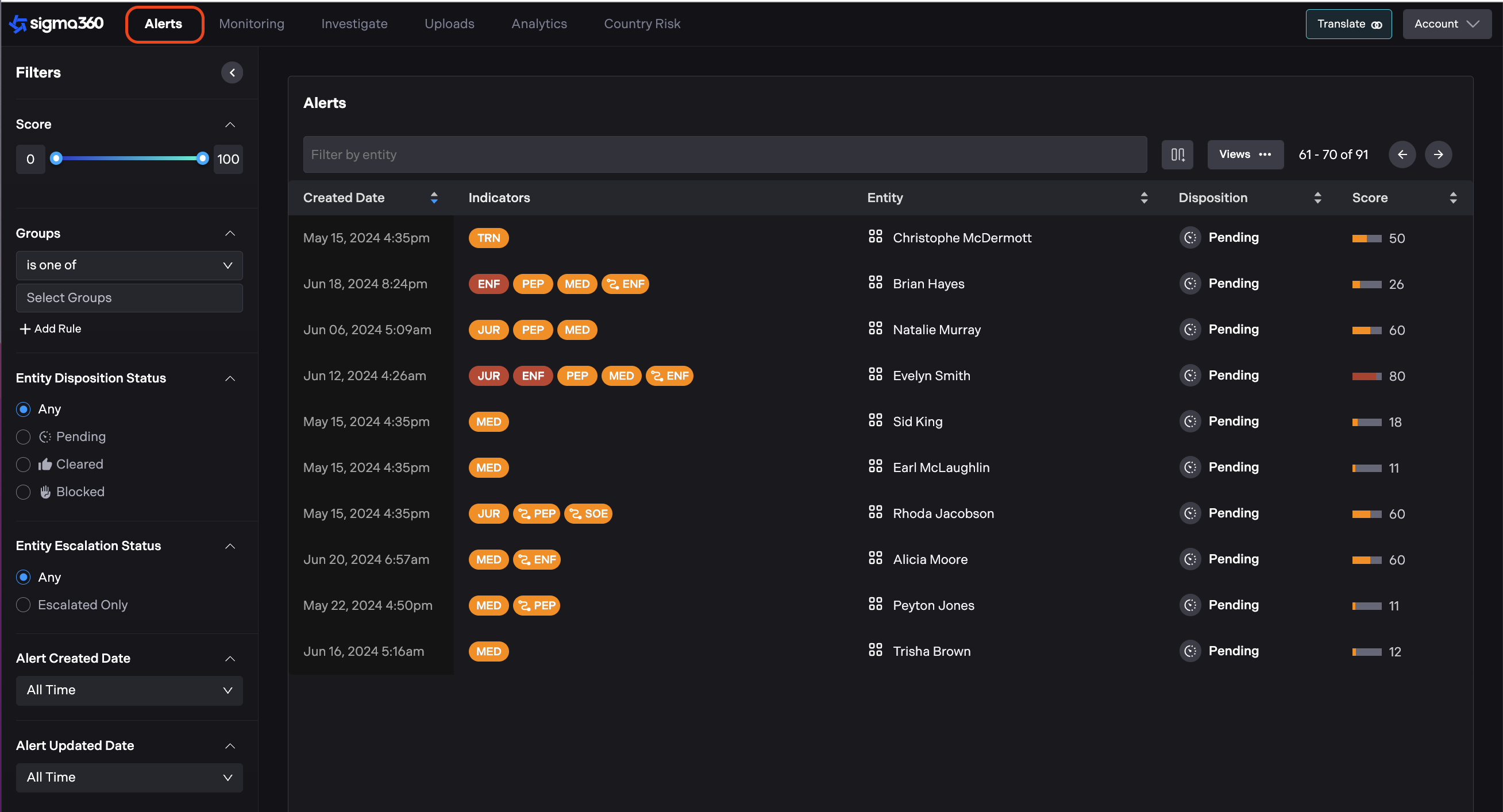Click the Translate button
Viewport: 1503px width, 812px height.
click(1348, 24)
